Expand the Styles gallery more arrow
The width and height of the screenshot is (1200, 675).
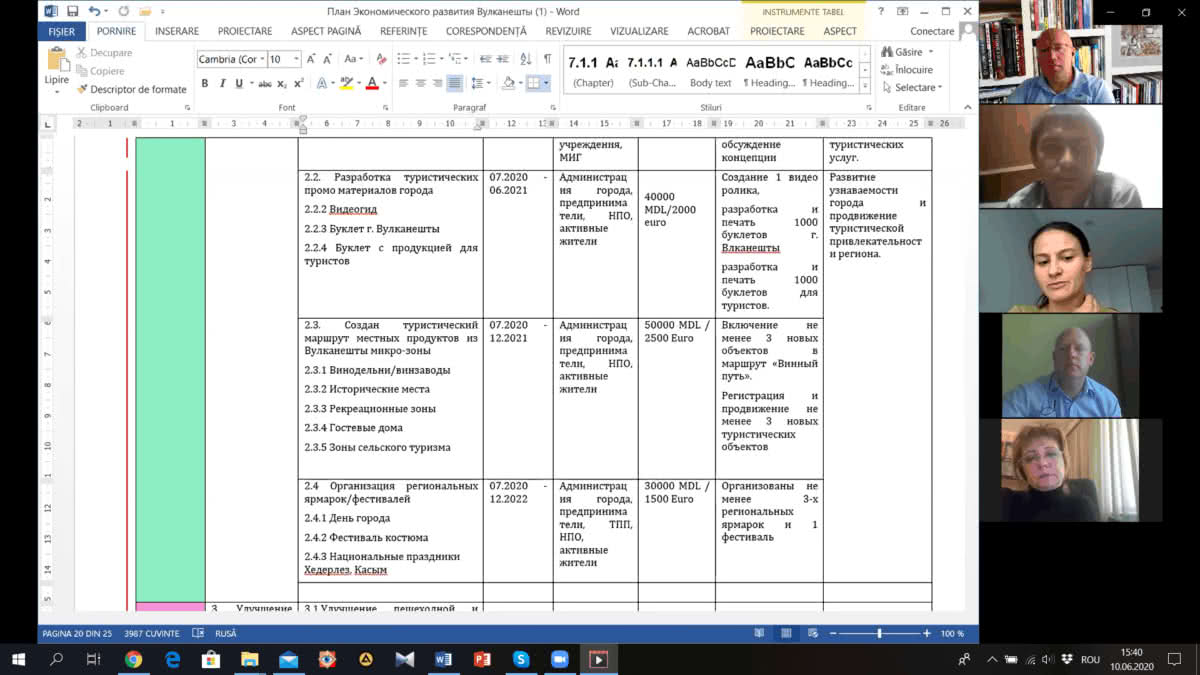(x=866, y=86)
